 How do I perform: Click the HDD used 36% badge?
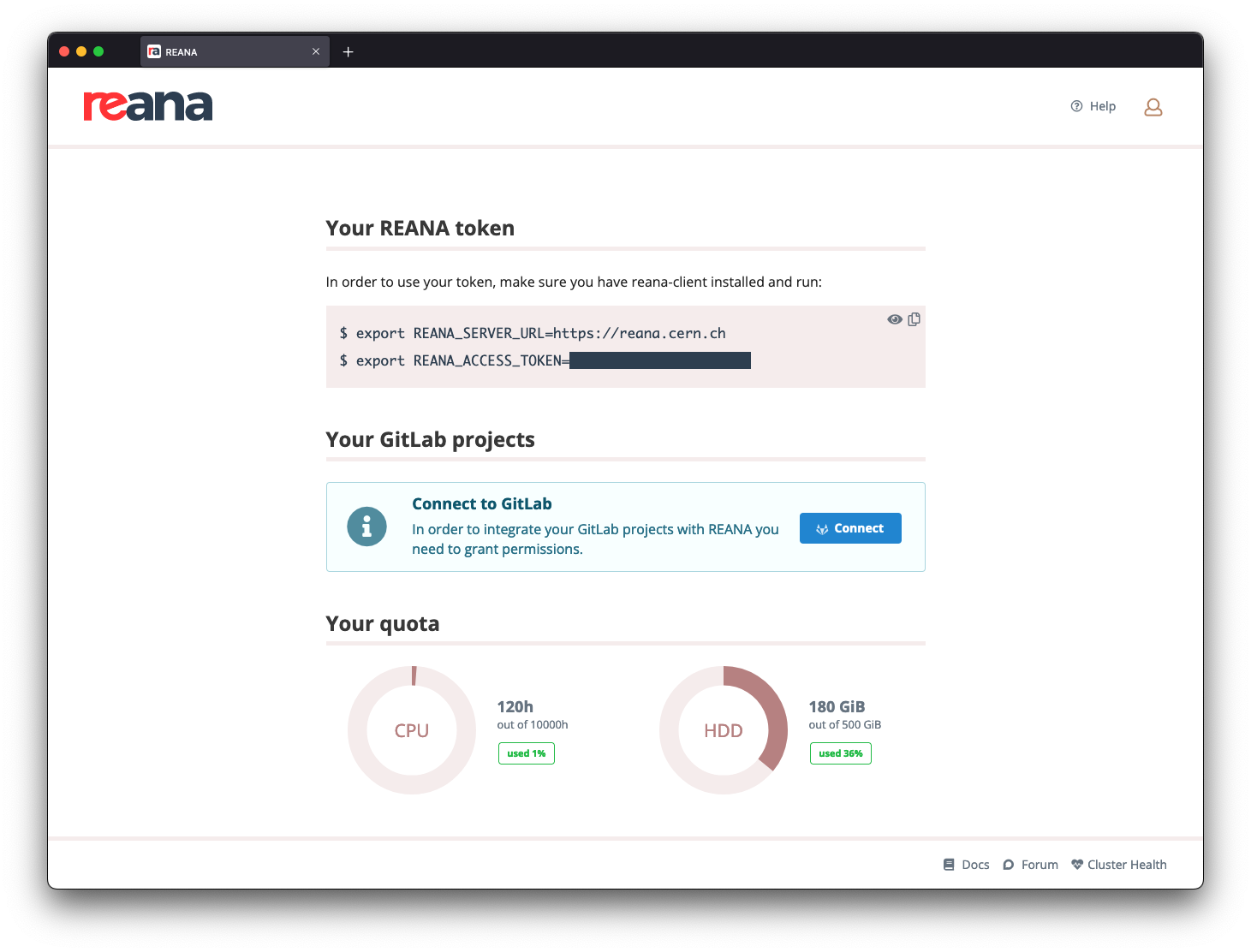click(x=840, y=753)
